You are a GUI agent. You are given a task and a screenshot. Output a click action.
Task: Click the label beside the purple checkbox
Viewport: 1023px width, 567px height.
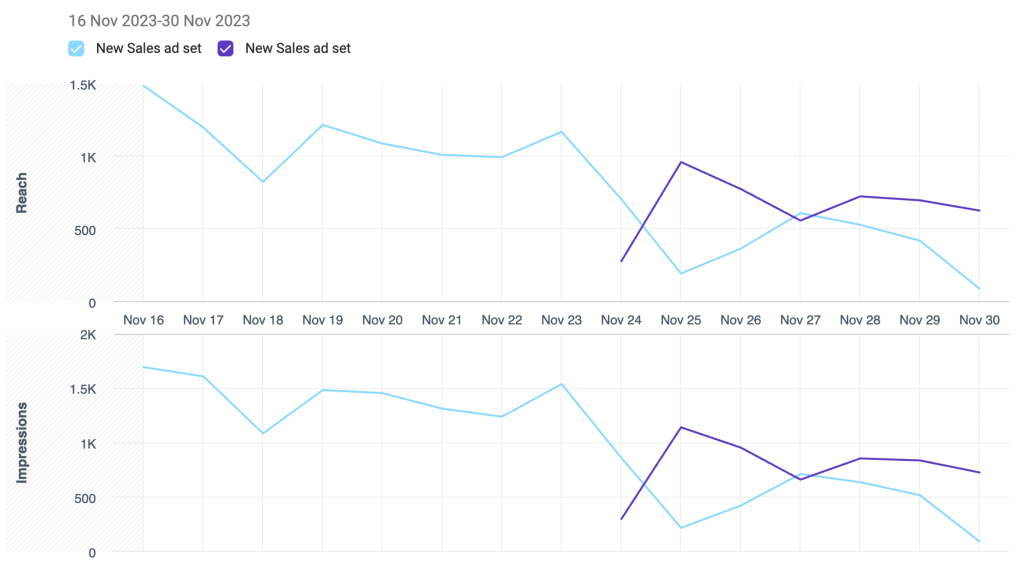pos(297,48)
